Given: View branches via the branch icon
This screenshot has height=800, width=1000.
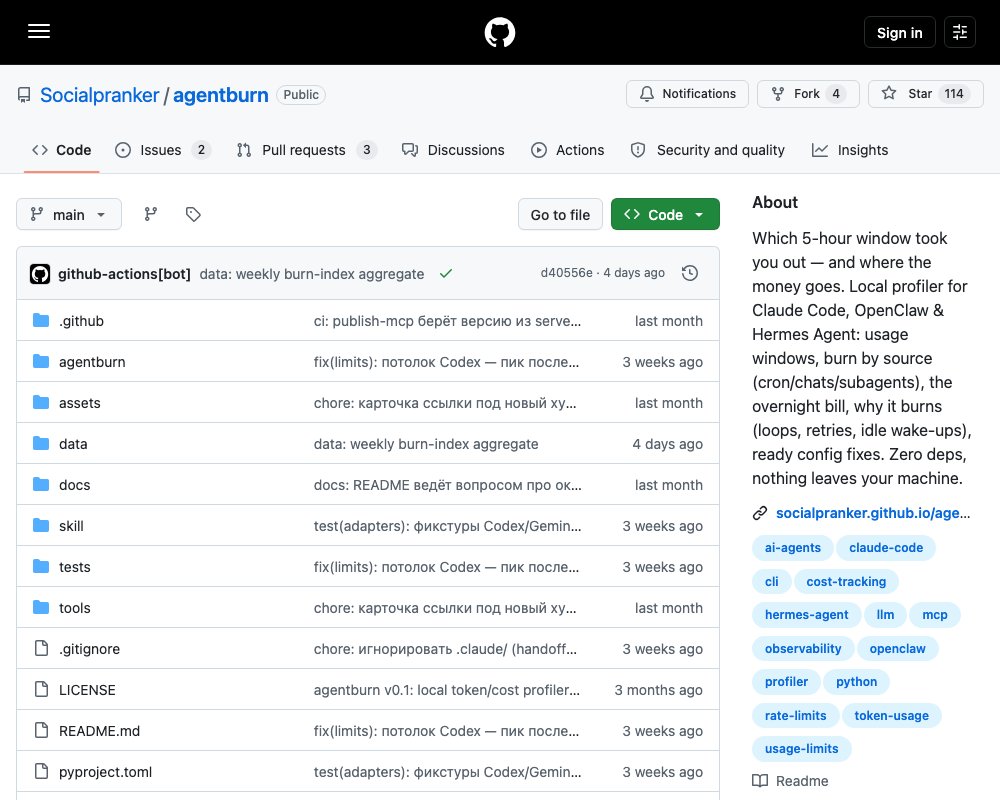Looking at the screenshot, I should (151, 214).
